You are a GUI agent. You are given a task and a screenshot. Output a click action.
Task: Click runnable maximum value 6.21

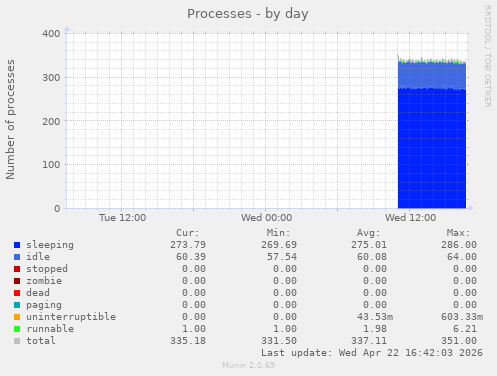[465, 329]
